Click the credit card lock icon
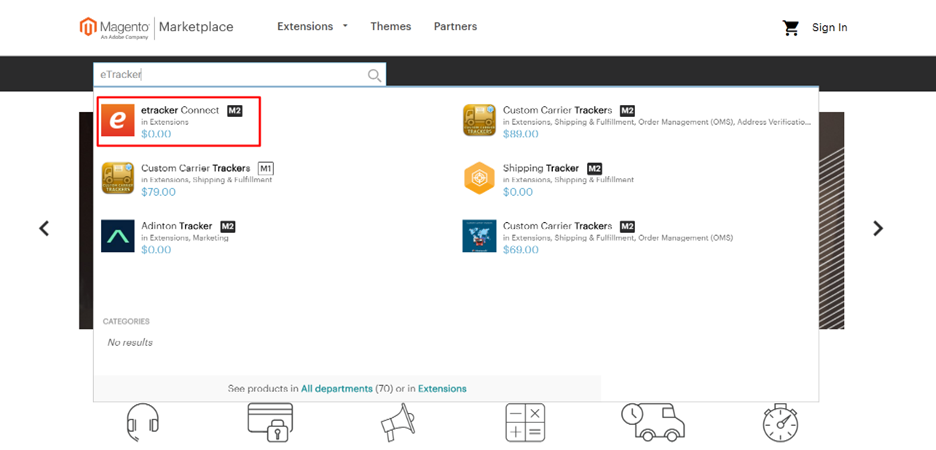Screen dimensions: 936x450 [270, 422]
